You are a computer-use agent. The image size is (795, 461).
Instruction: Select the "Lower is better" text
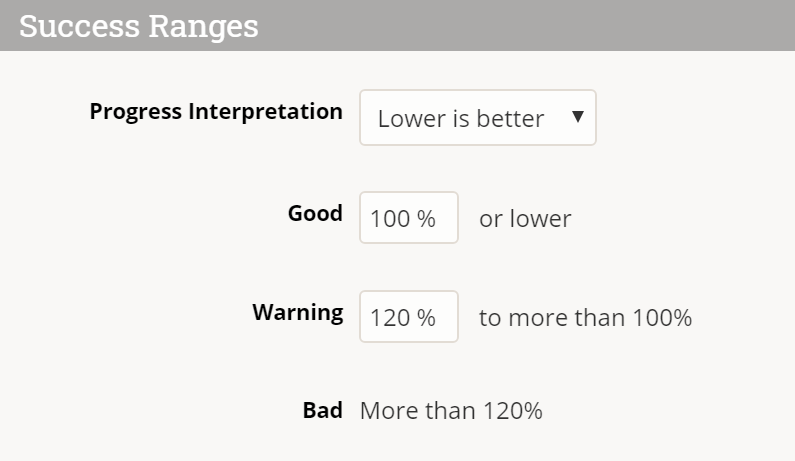[460, 119]
